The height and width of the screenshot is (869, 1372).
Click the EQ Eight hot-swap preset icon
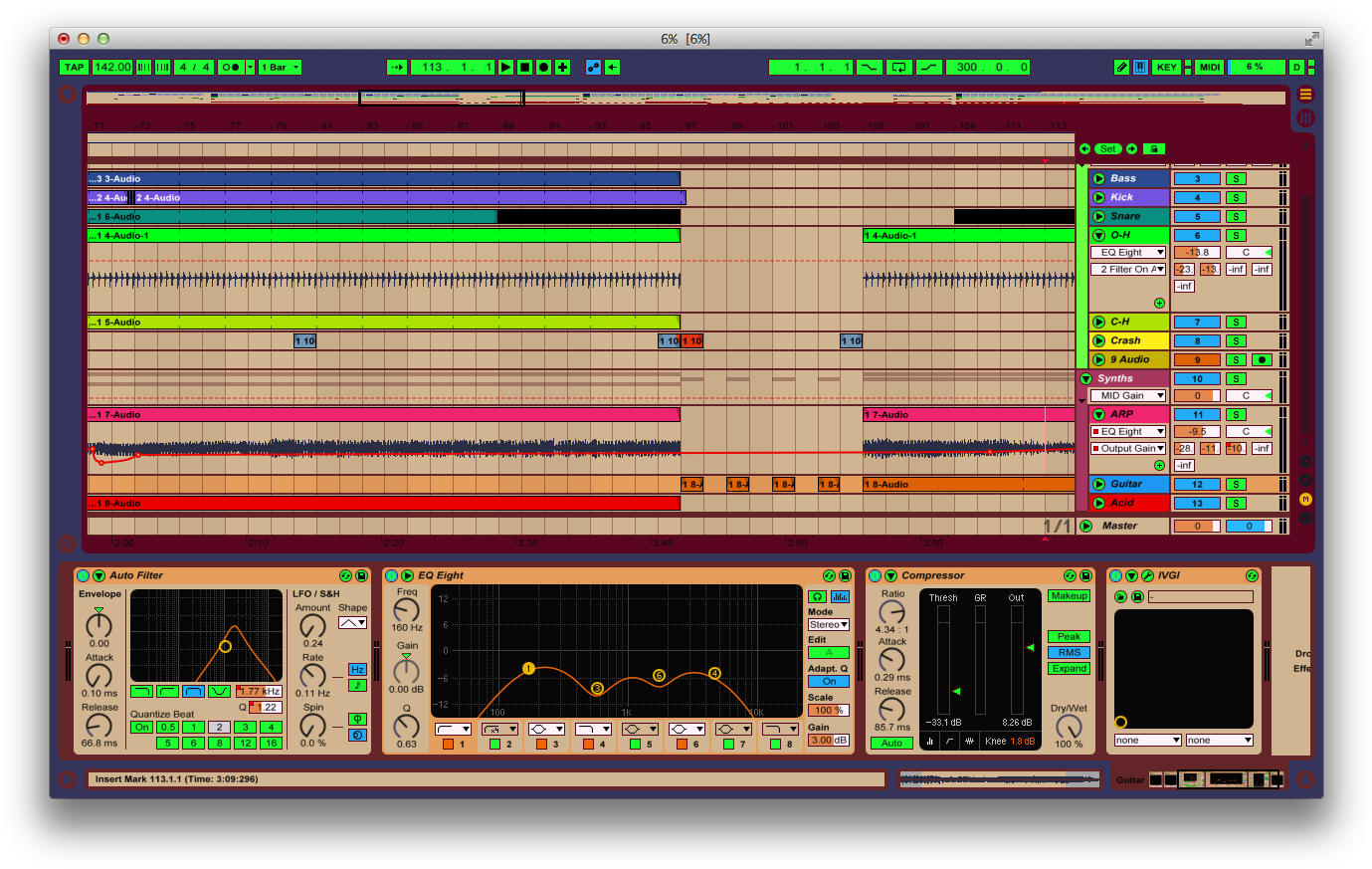(x=829, y=575)
